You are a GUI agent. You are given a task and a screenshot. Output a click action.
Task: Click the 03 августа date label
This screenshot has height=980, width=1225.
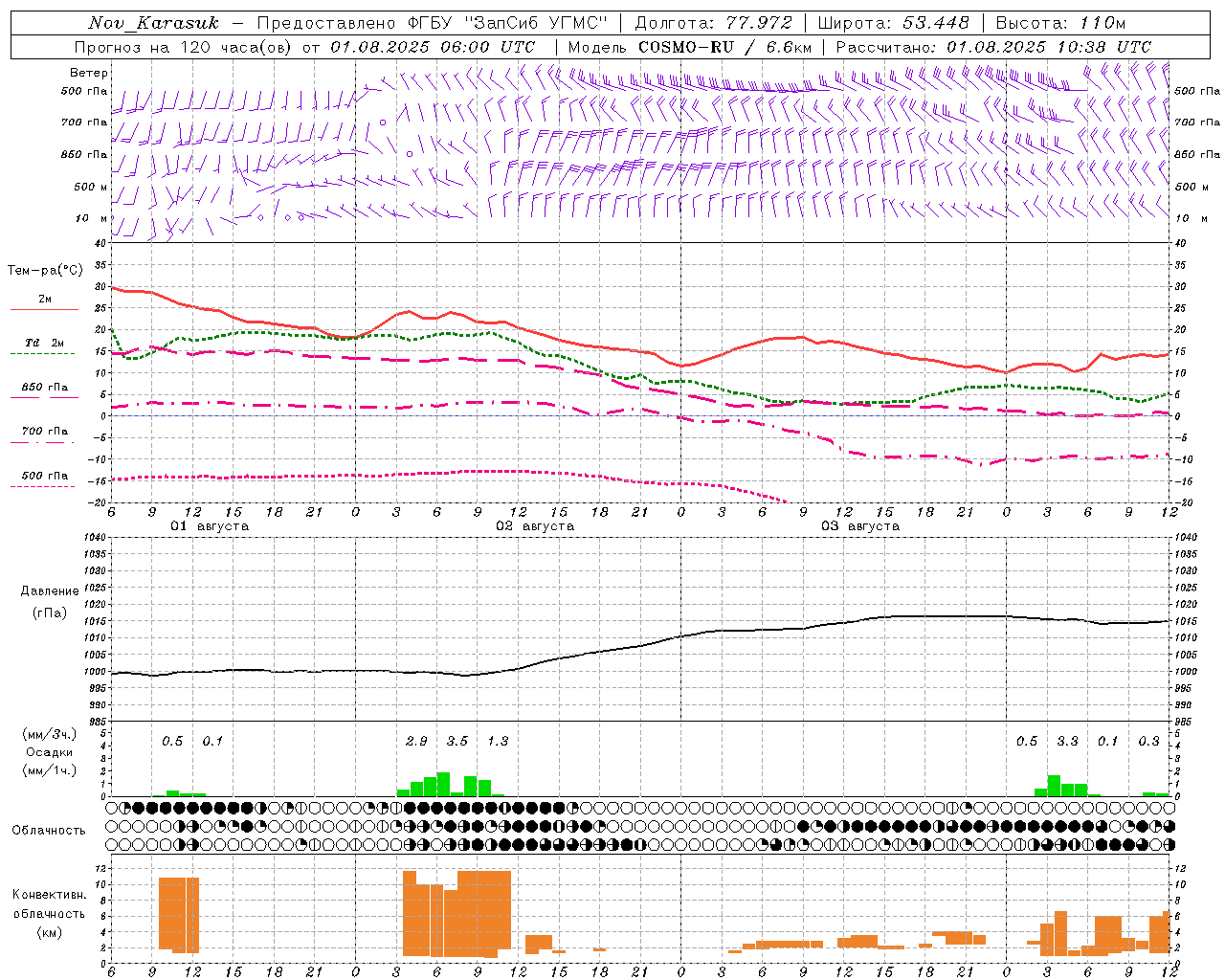[x=860, y=526]
